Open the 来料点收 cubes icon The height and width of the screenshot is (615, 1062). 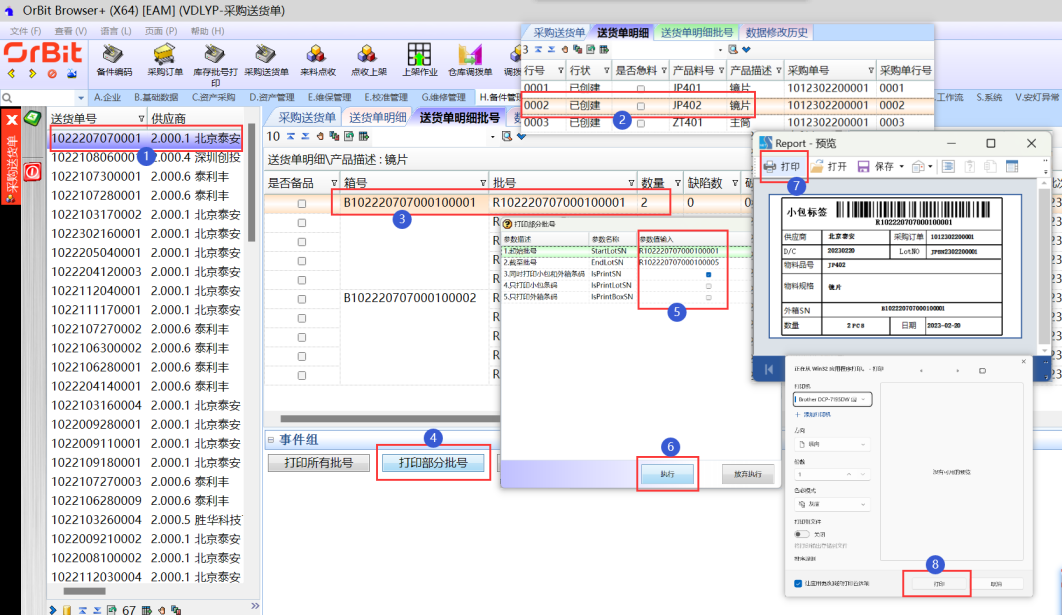pyautogui.click(x=316, y=54)
